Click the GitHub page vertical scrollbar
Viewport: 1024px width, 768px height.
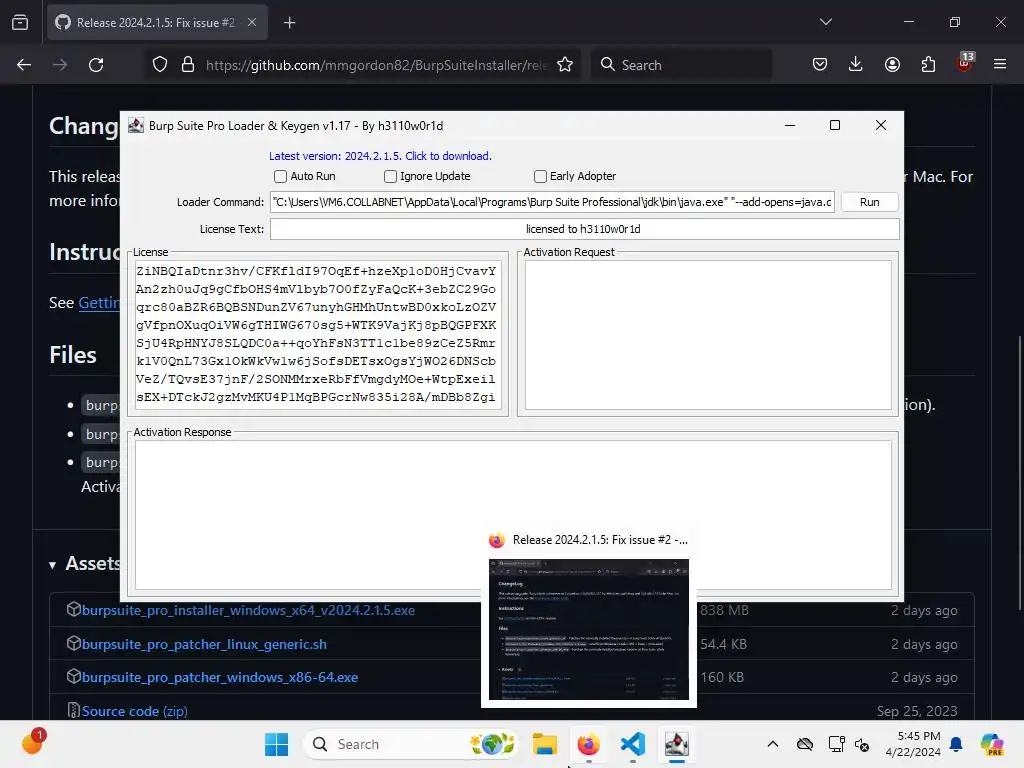point(1020,473)
